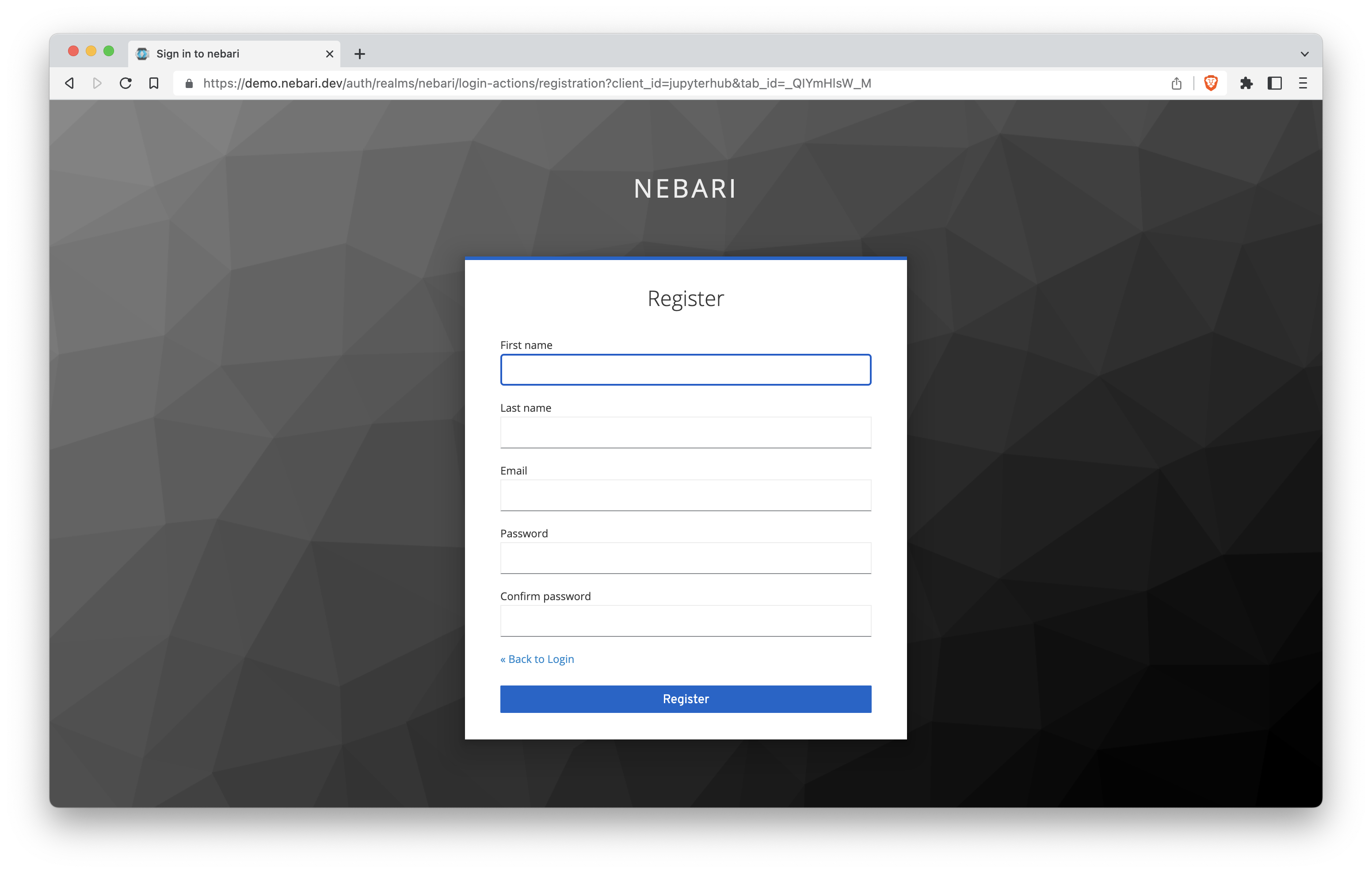Open a new tab
1372x873 pixels.
[359, 54]
